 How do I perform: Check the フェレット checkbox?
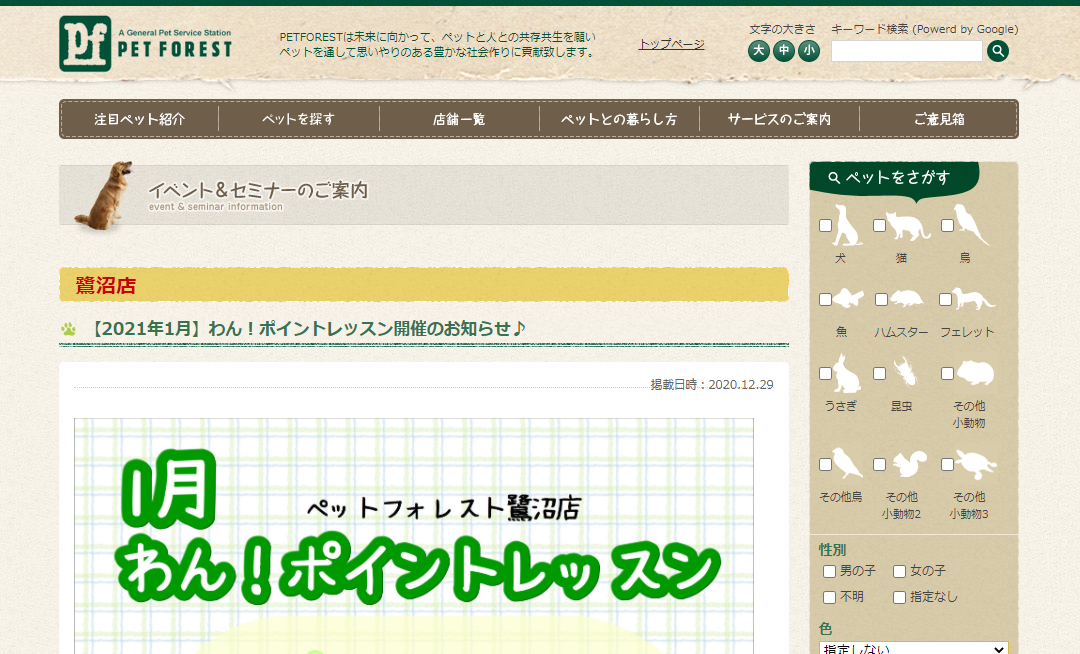click(x=945, y=299)
